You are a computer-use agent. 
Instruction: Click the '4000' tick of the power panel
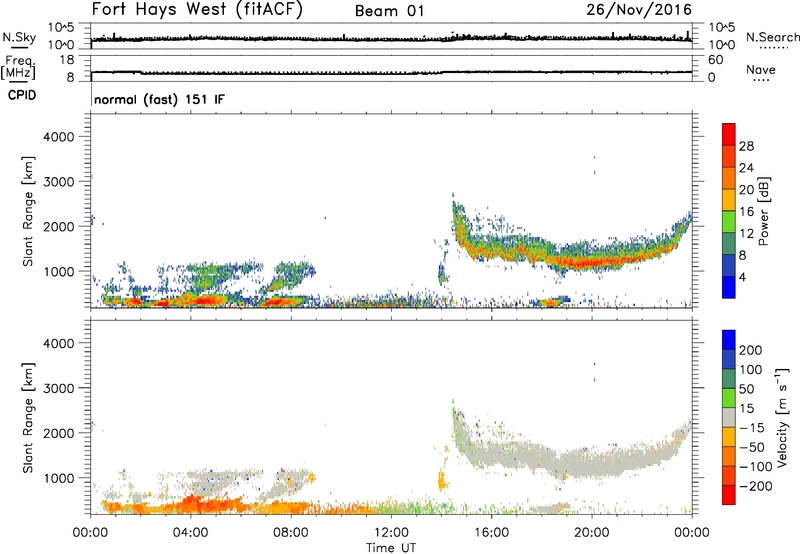(59, 137)
